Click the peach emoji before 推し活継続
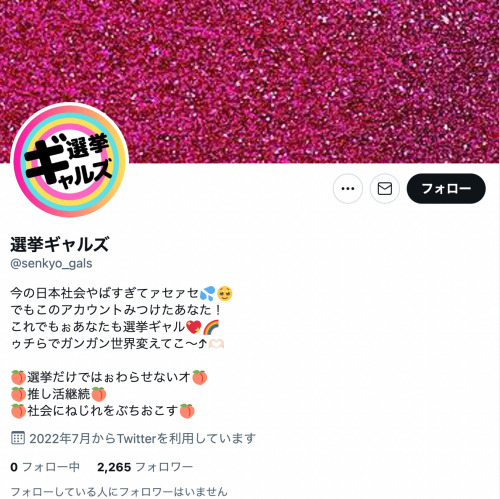The width and height of the screenshot is (500, 499). tap(18, 394)
